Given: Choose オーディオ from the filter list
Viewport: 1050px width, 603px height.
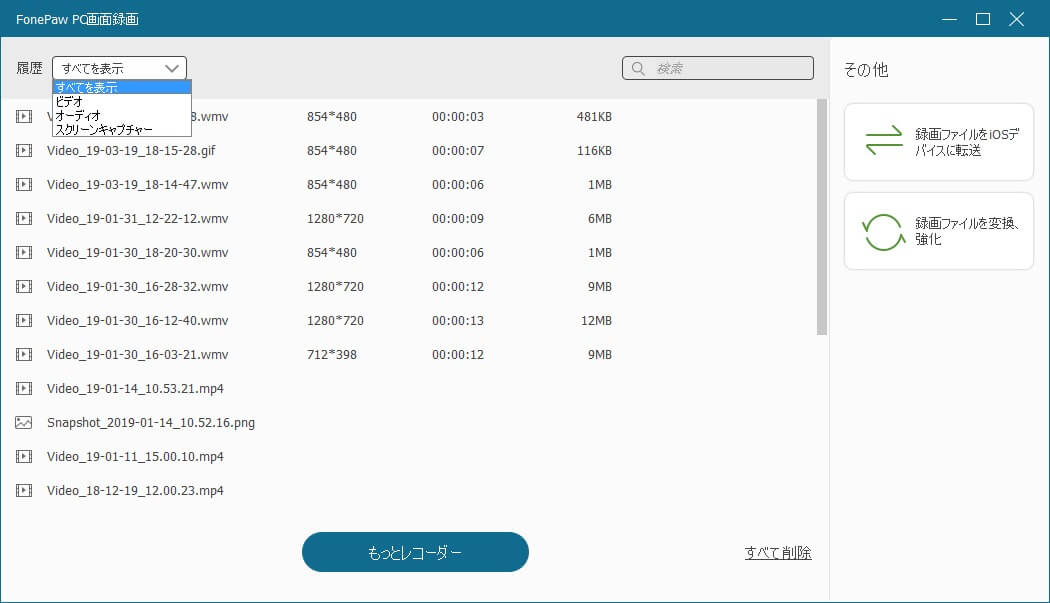Looking at the screenshot, I should point(123,116).
